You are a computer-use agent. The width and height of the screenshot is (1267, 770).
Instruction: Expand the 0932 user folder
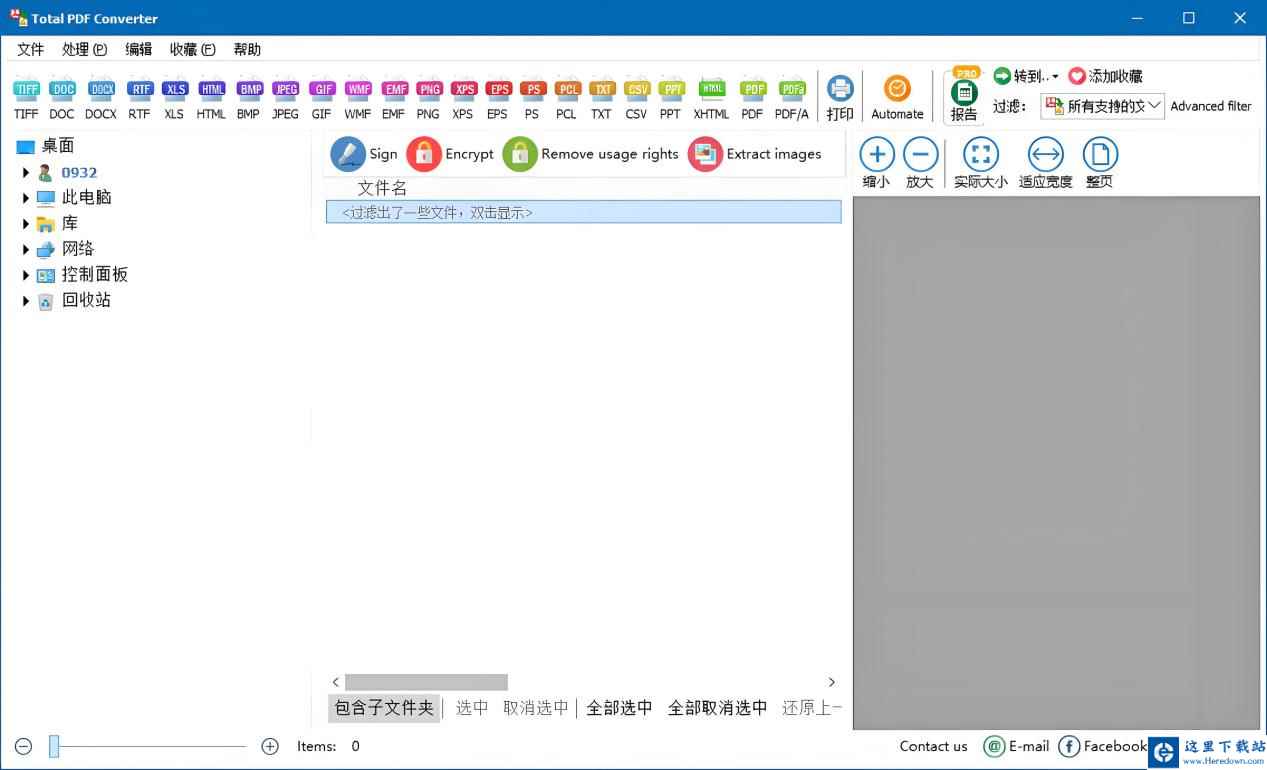tap(26, 173)
